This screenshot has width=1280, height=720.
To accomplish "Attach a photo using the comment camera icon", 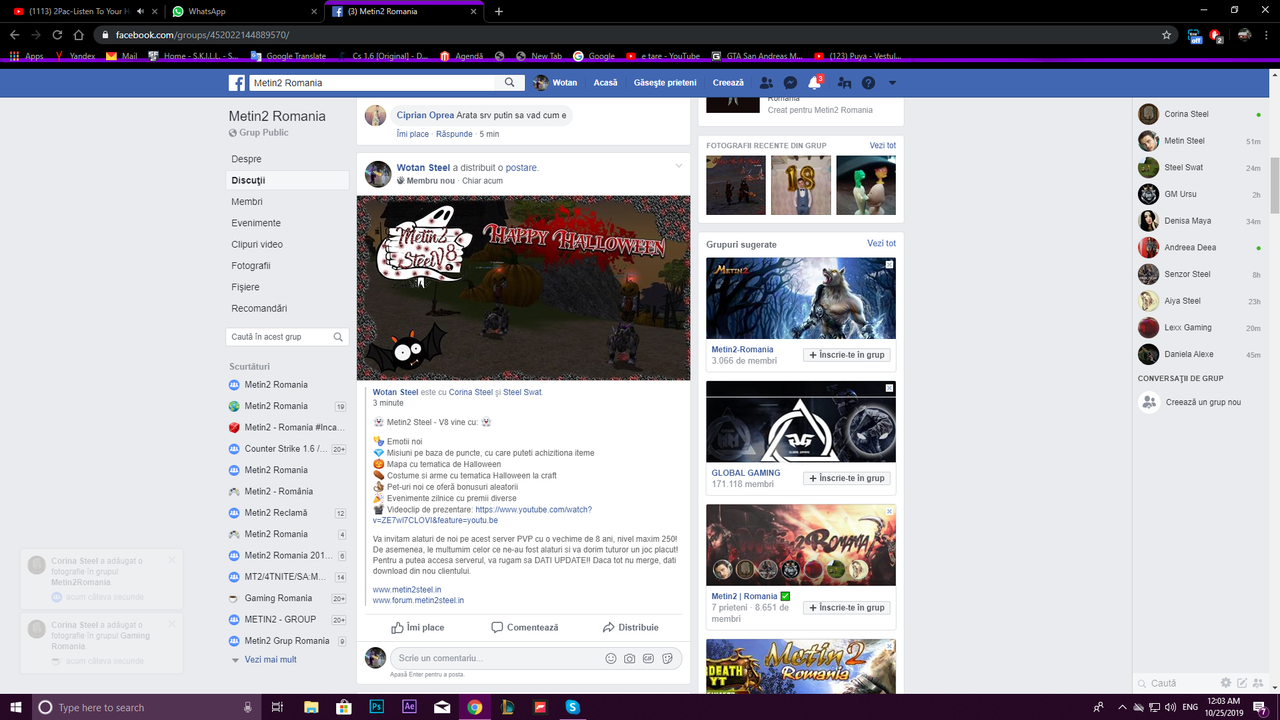I will point(630,658).
